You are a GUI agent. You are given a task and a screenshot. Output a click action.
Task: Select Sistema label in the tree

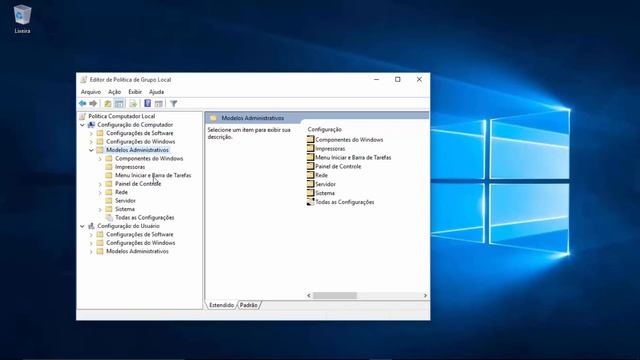click(124, 209)
